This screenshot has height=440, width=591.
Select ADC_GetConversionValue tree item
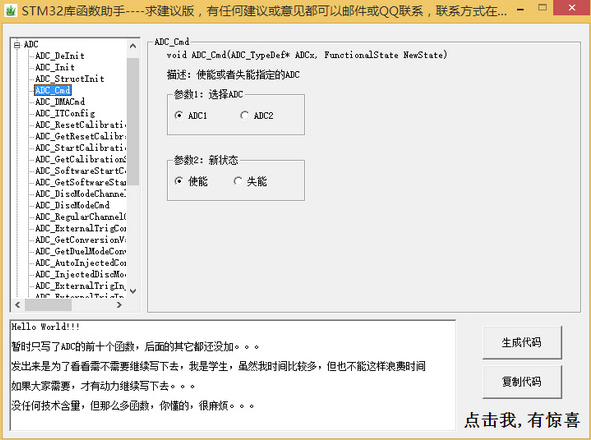(80, 240)
